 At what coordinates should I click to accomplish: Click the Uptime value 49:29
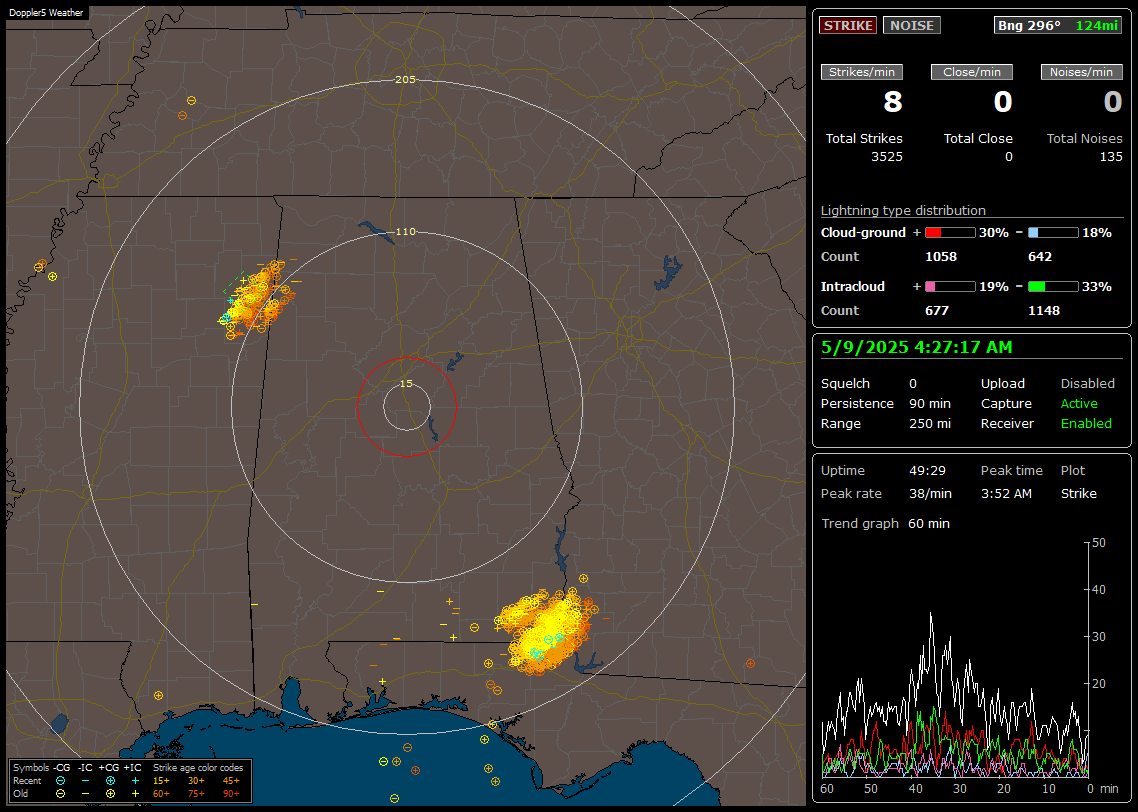pyautogui.click(x=927, y=471)
